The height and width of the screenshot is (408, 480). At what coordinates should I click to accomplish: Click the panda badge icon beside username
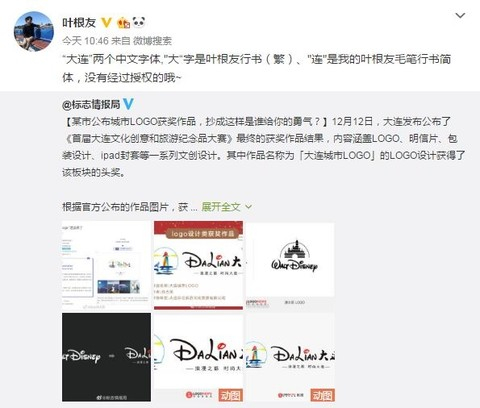[x=139, y=22]
